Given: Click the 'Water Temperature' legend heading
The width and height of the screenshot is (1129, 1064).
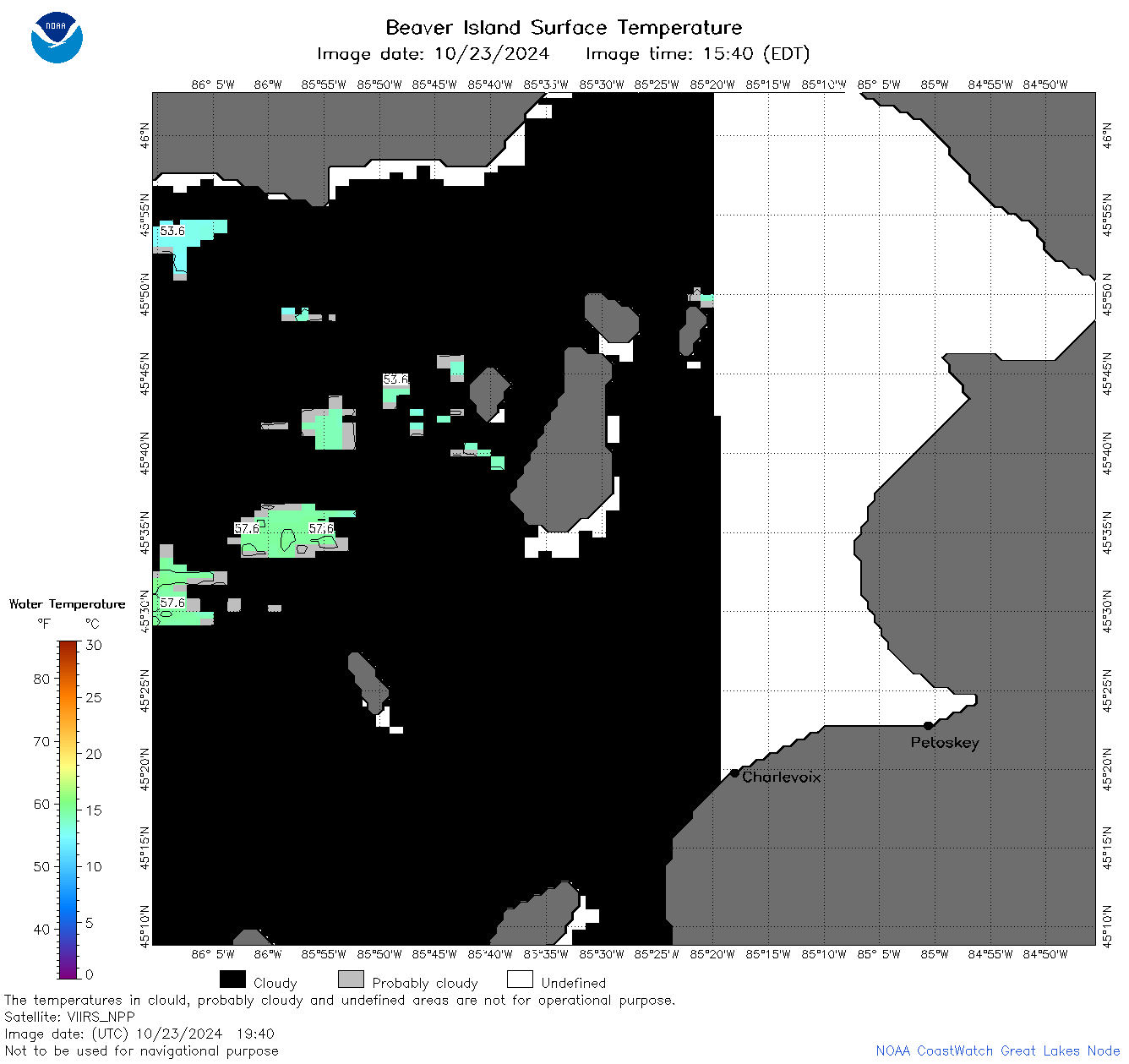Looking at the screenshot, I should pos(67,604).
